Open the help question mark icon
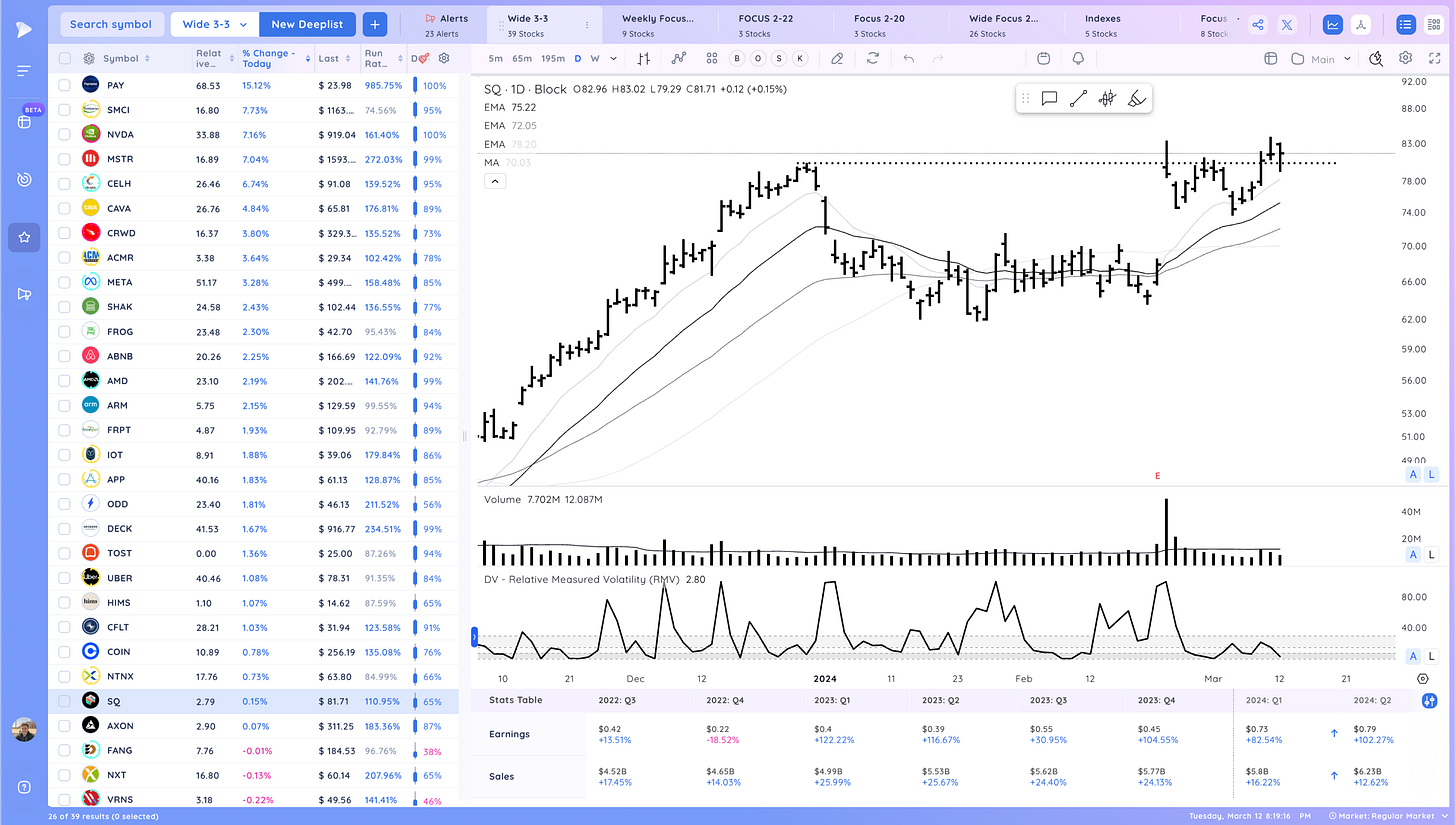Image resolution: width=1456 pixels, height=825 pixels. (24, 786)
